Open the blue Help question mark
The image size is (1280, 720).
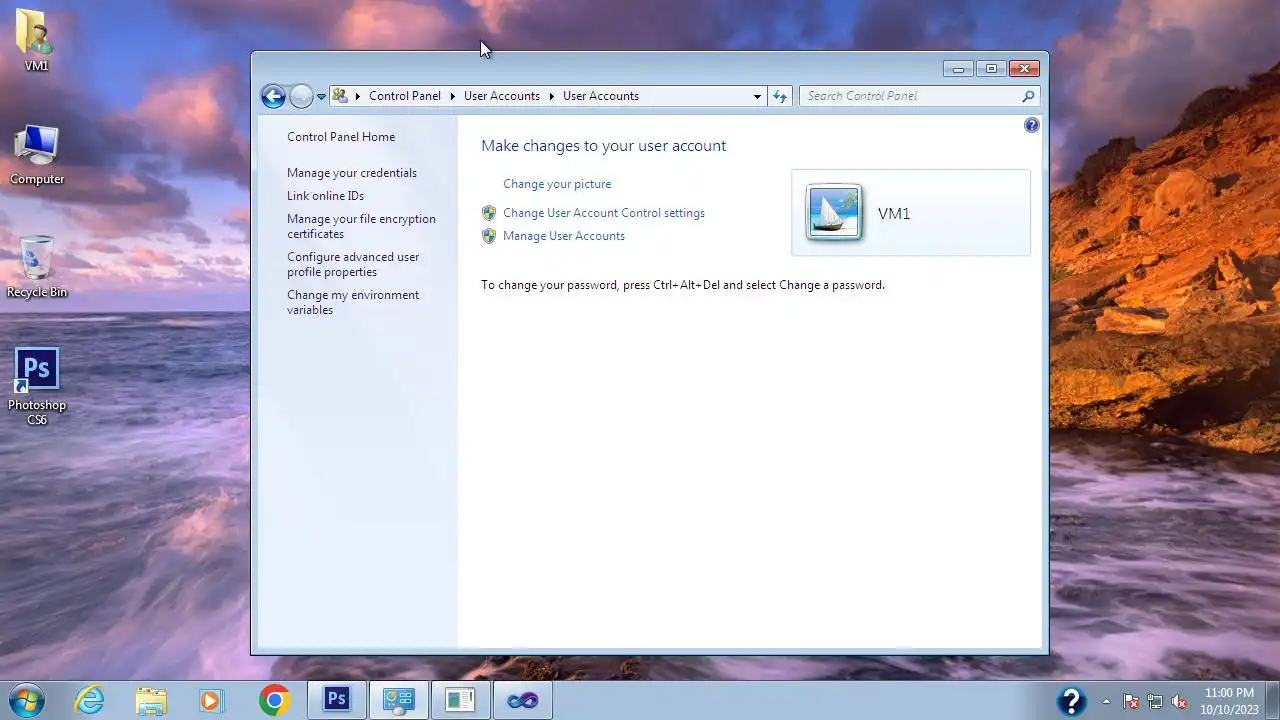pos(1031,125)
